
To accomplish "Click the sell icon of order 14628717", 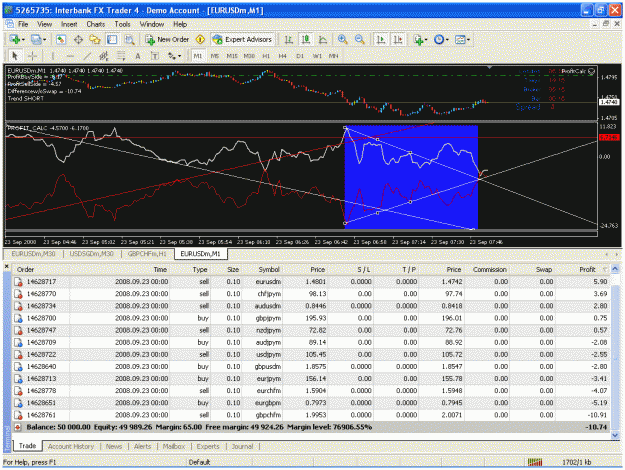I will (18, 282).
